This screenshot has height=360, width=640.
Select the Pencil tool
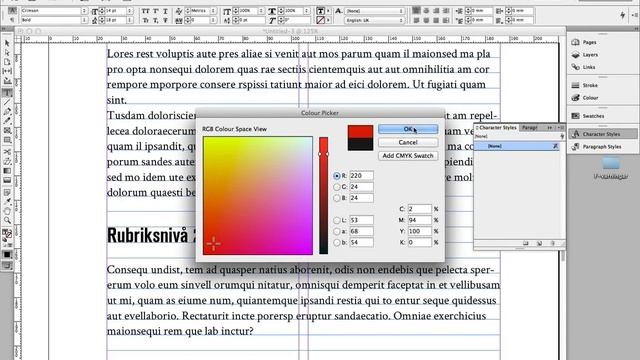coord(7,121)
